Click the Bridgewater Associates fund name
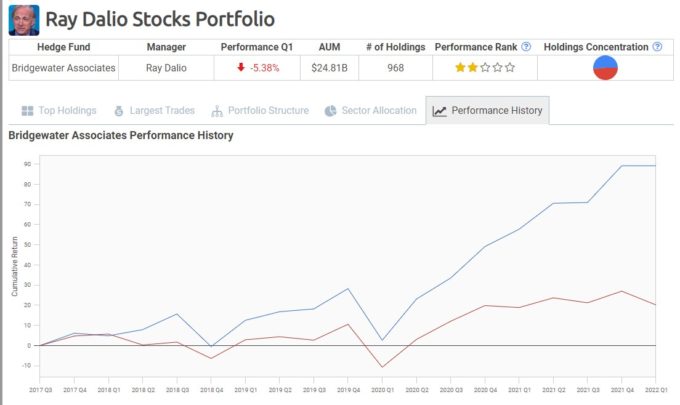 point(63,68)
